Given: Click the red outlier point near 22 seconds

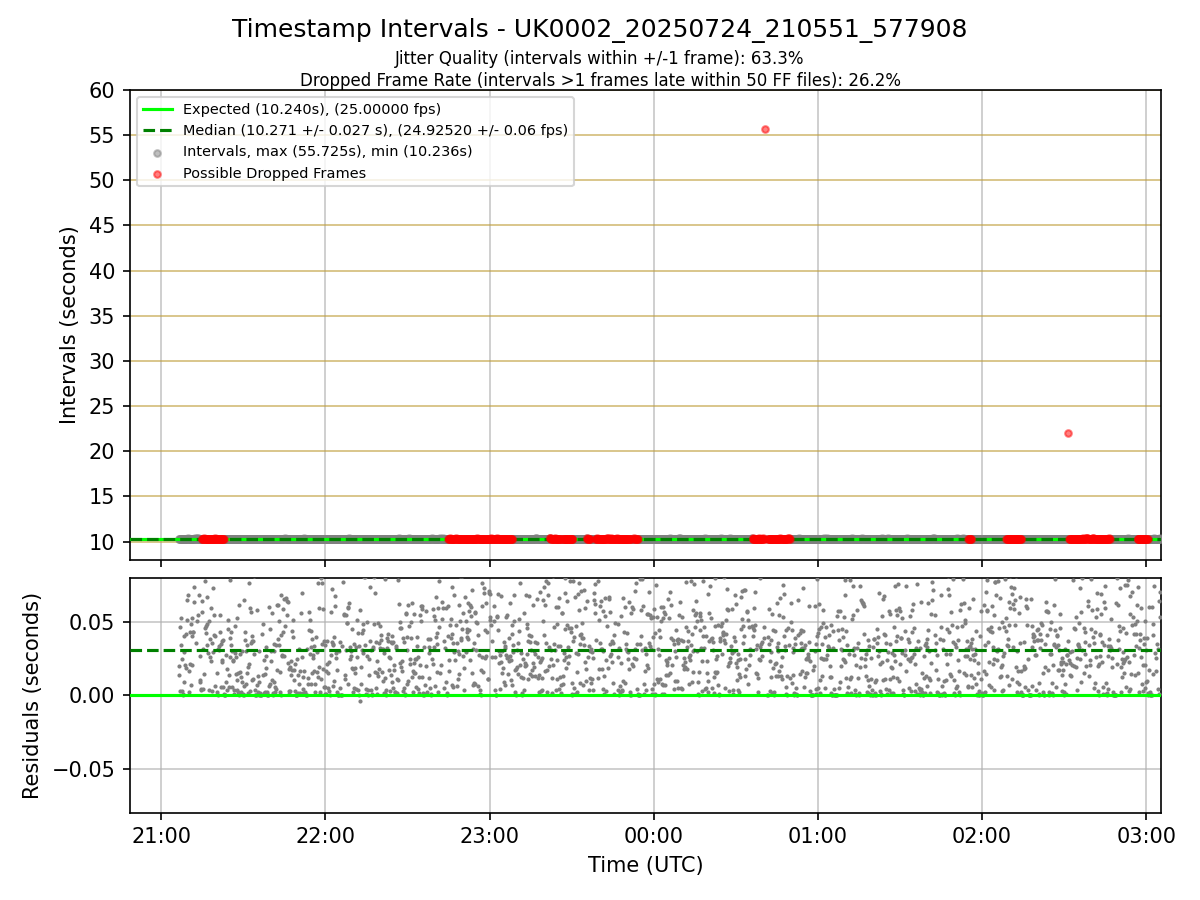Looking at the screenshot, I should pos(1068,433).
